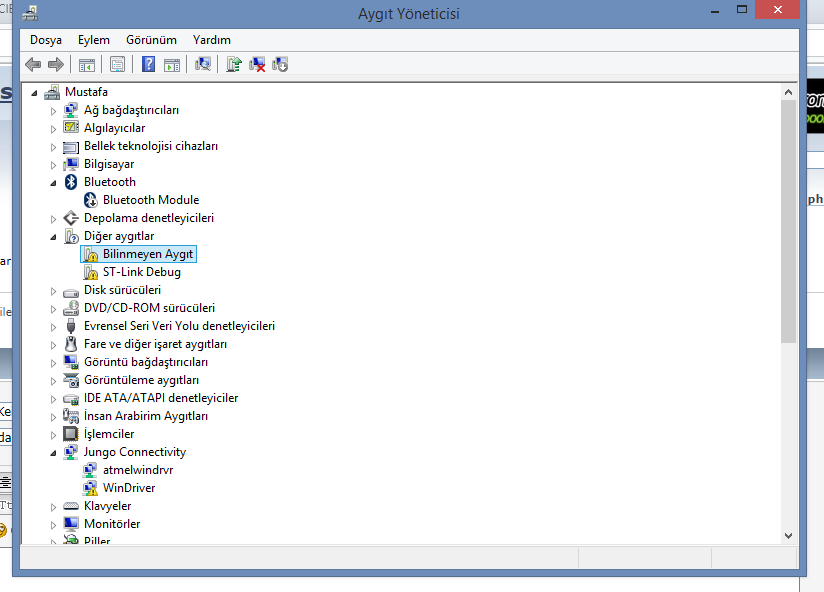This screenshot has width=824, height=592.
Task: Click the İşlemciler processor icon
Action: [x=70, y=434]
